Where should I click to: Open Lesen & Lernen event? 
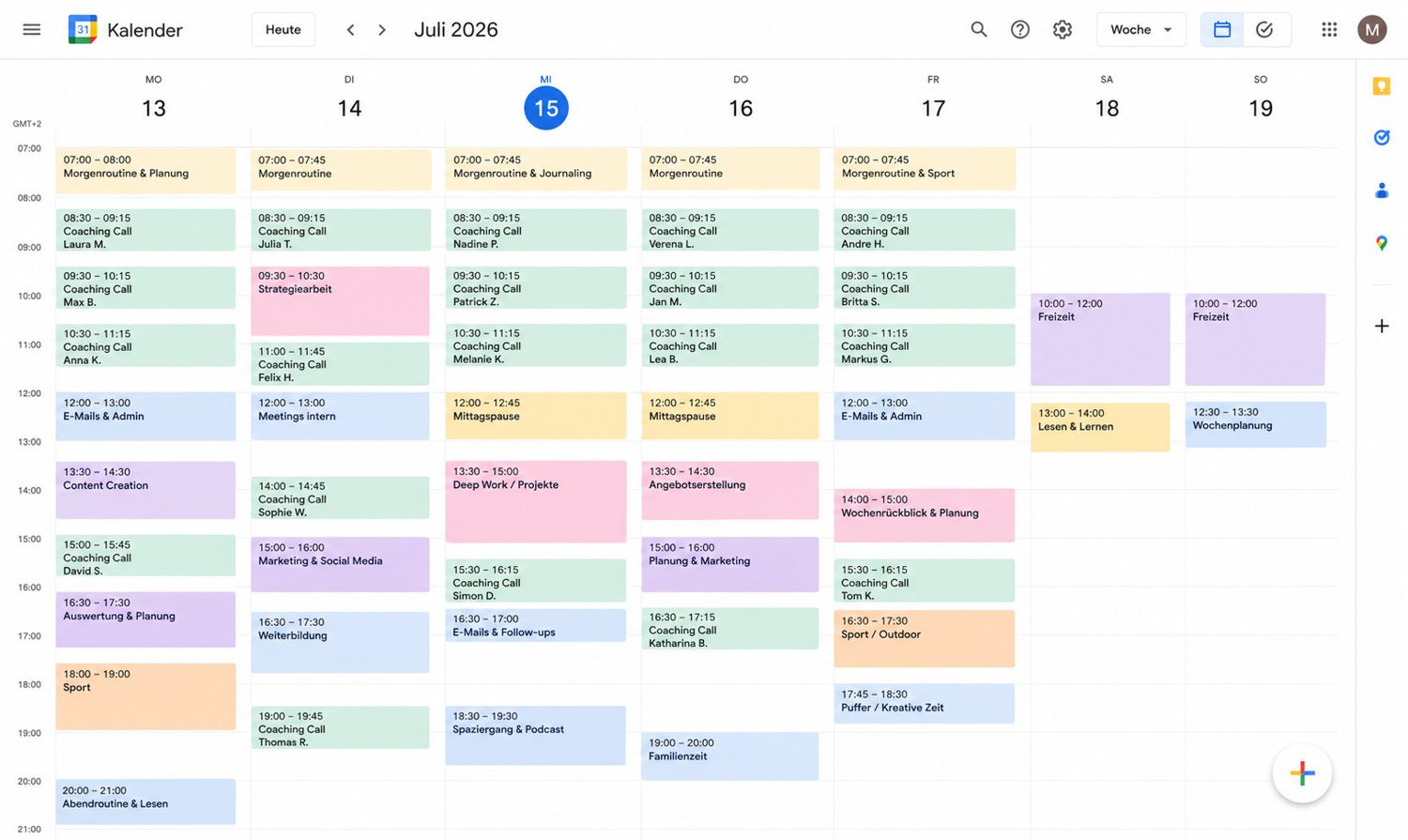1100,427
